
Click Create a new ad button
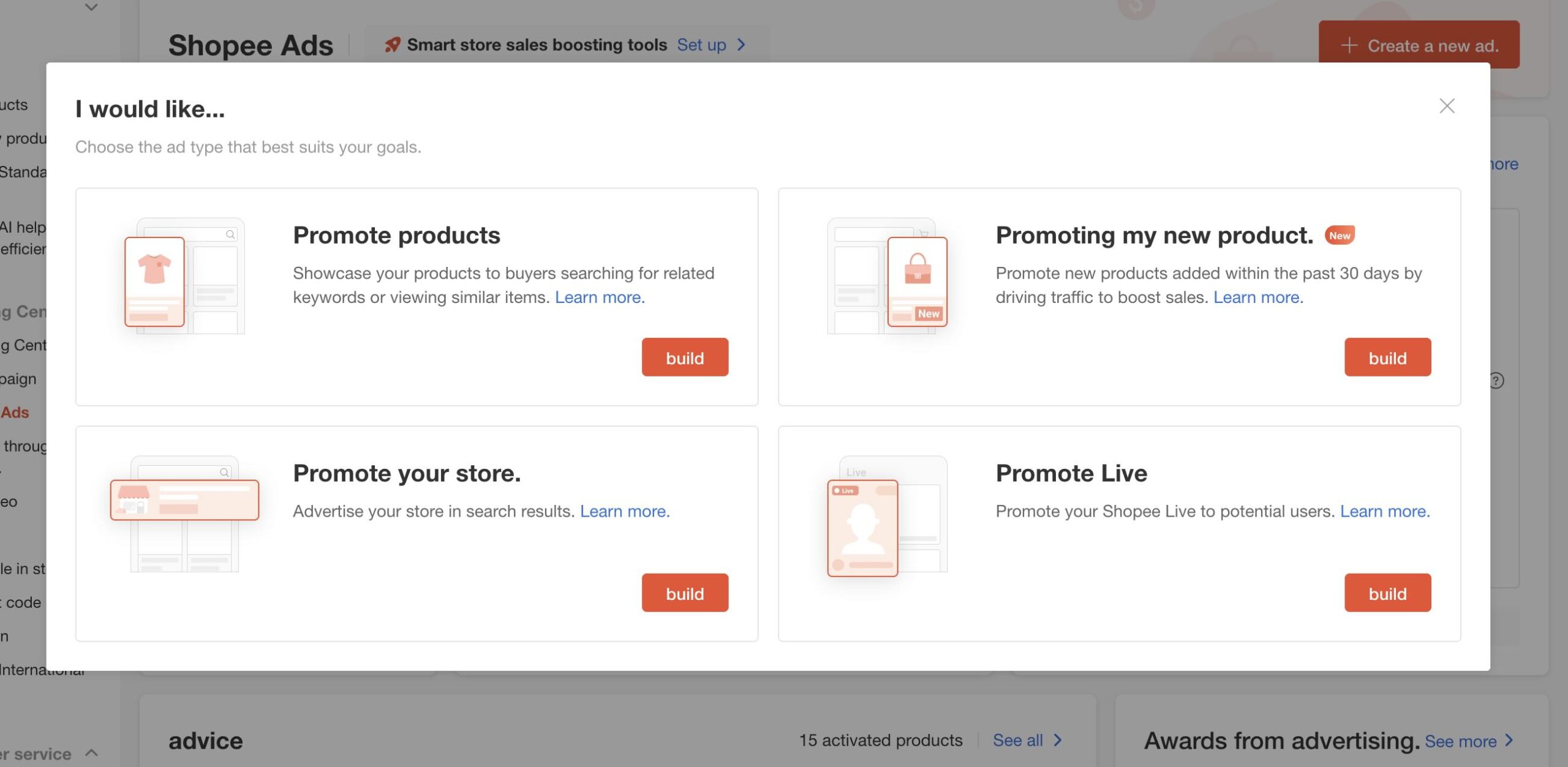[1419, 45]
